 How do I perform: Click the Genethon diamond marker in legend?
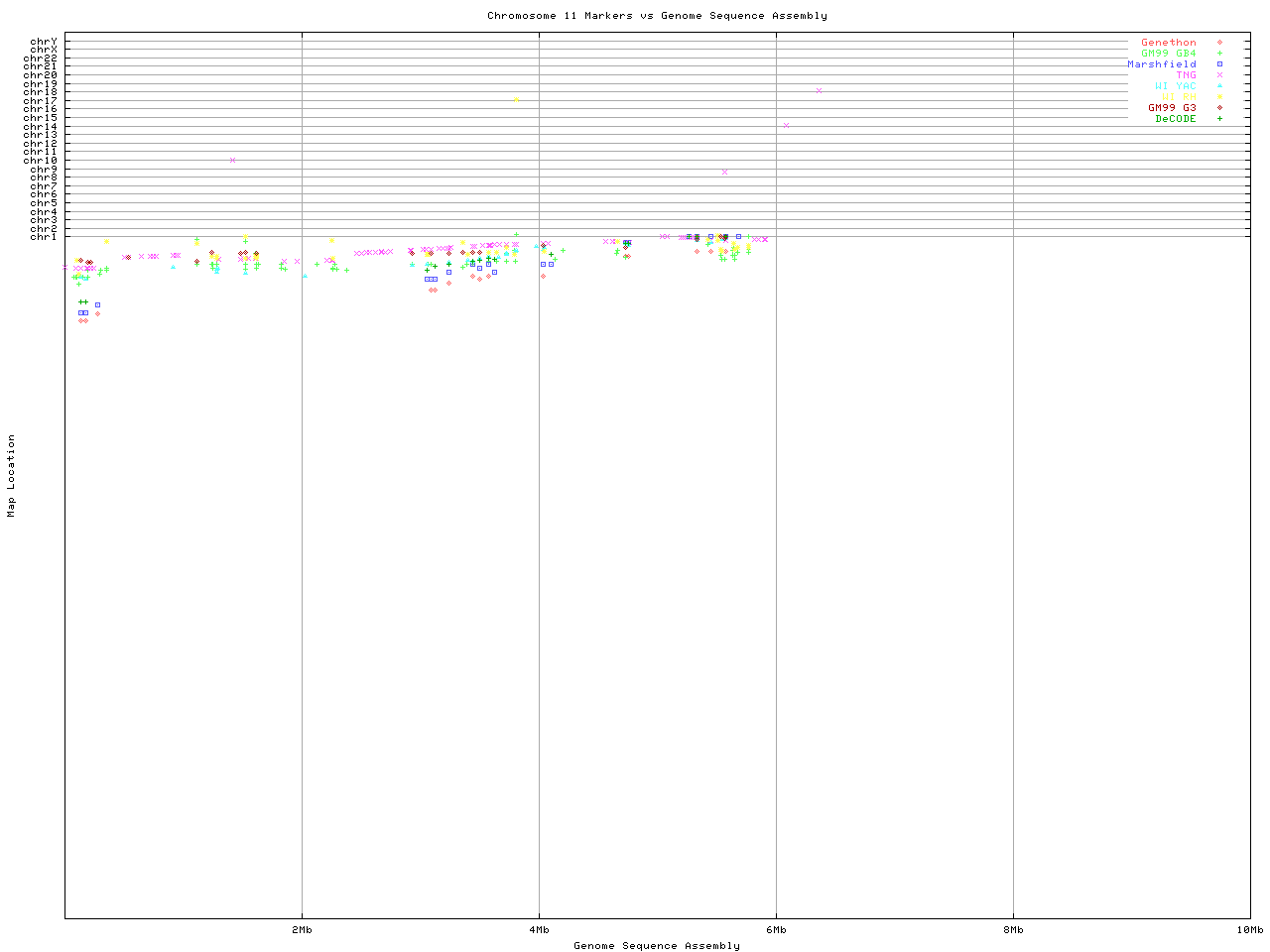point(1219,43)
